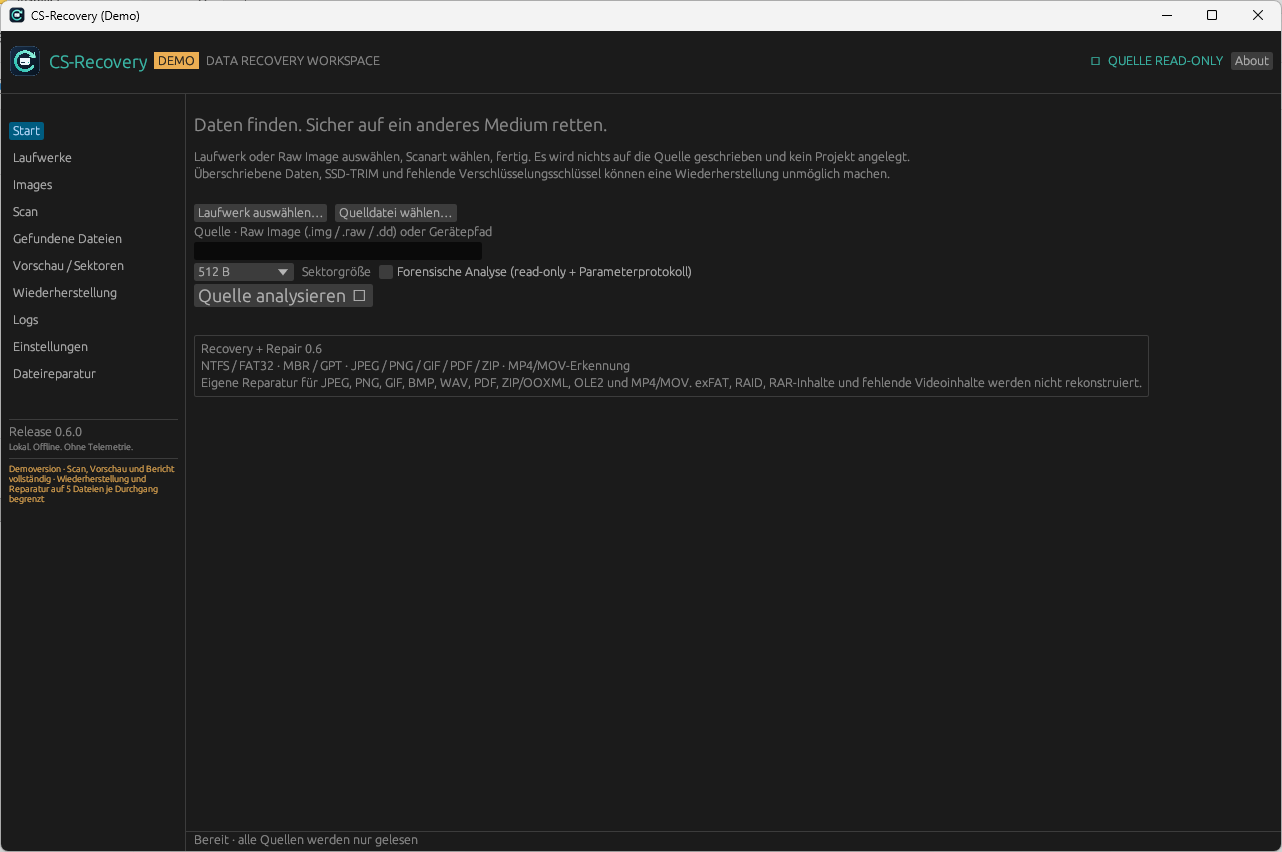This screenshot has height=852, width=1282.
Task: Switch to the Wiederherstellung section
Action: [x=64, y=293]
